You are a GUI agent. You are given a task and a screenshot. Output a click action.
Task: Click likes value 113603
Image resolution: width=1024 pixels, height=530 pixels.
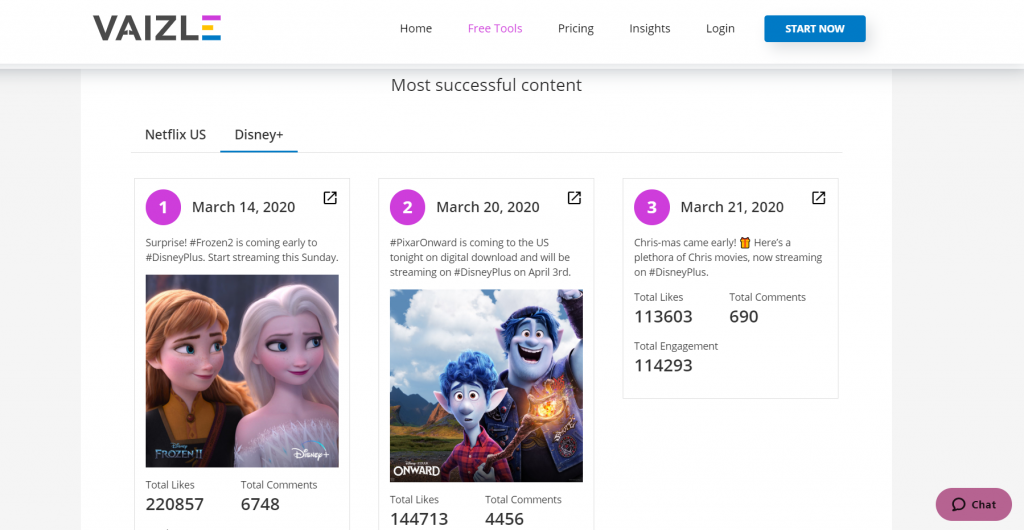click(664, 317)
